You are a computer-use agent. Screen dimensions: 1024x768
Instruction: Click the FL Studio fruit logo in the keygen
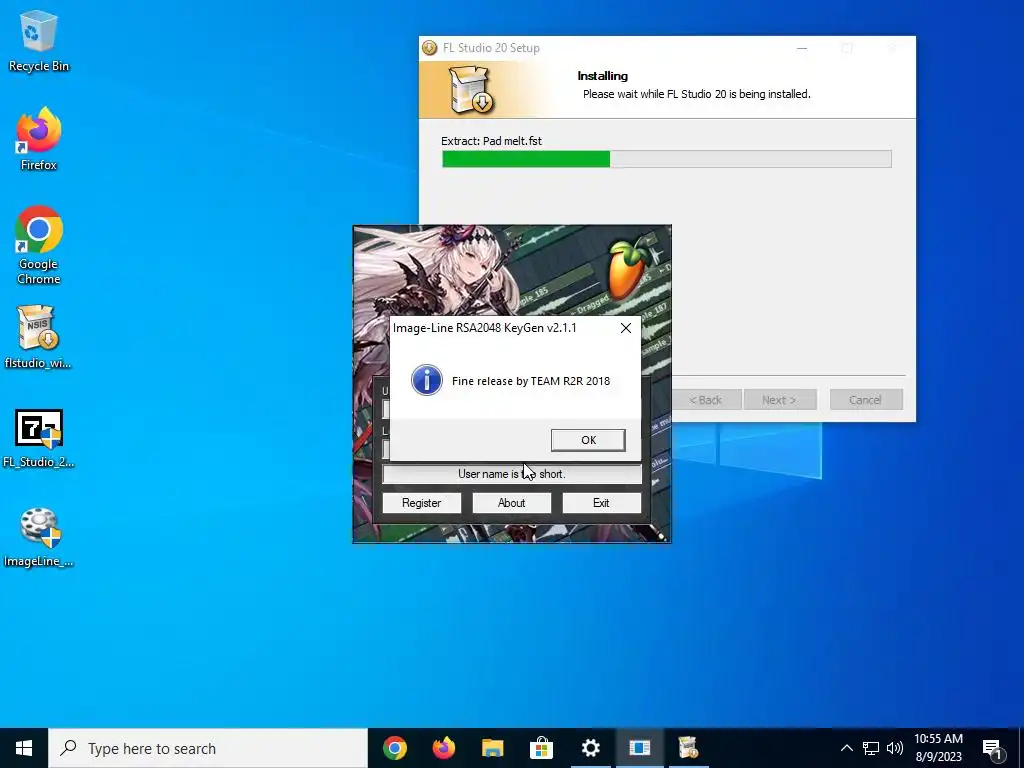coord(628,268)
